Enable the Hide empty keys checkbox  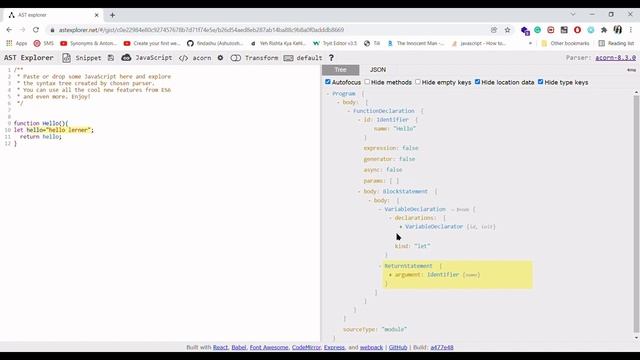pos(418,82)
